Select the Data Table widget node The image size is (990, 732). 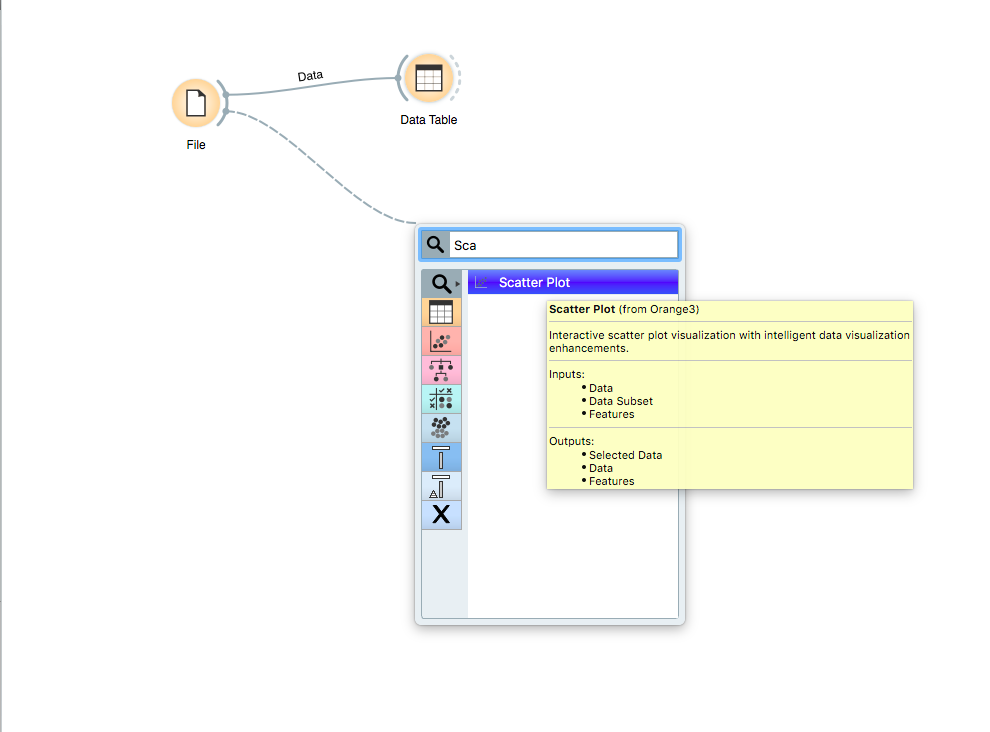coord(428,78)
